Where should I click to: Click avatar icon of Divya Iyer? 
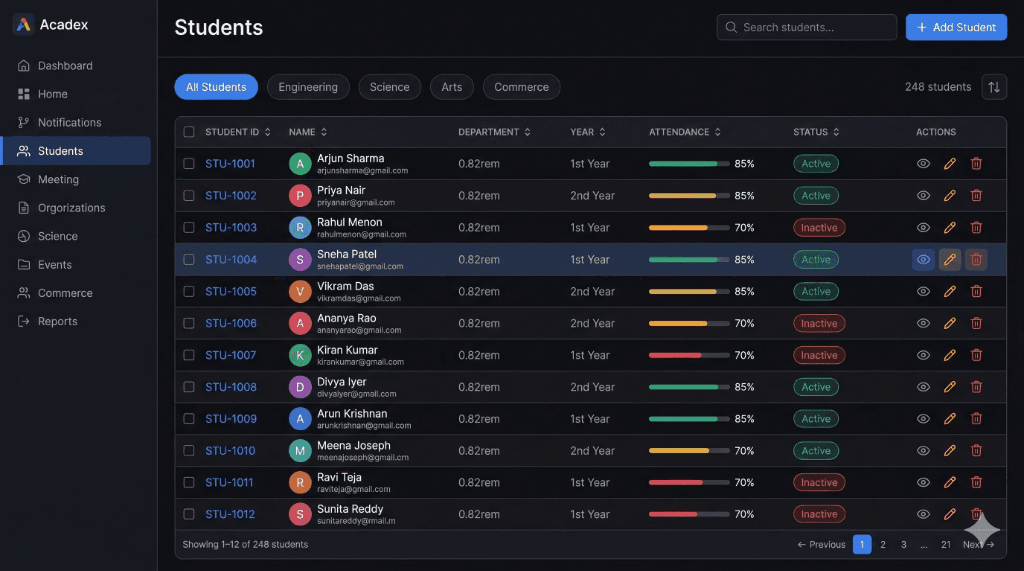pos(300,387)
